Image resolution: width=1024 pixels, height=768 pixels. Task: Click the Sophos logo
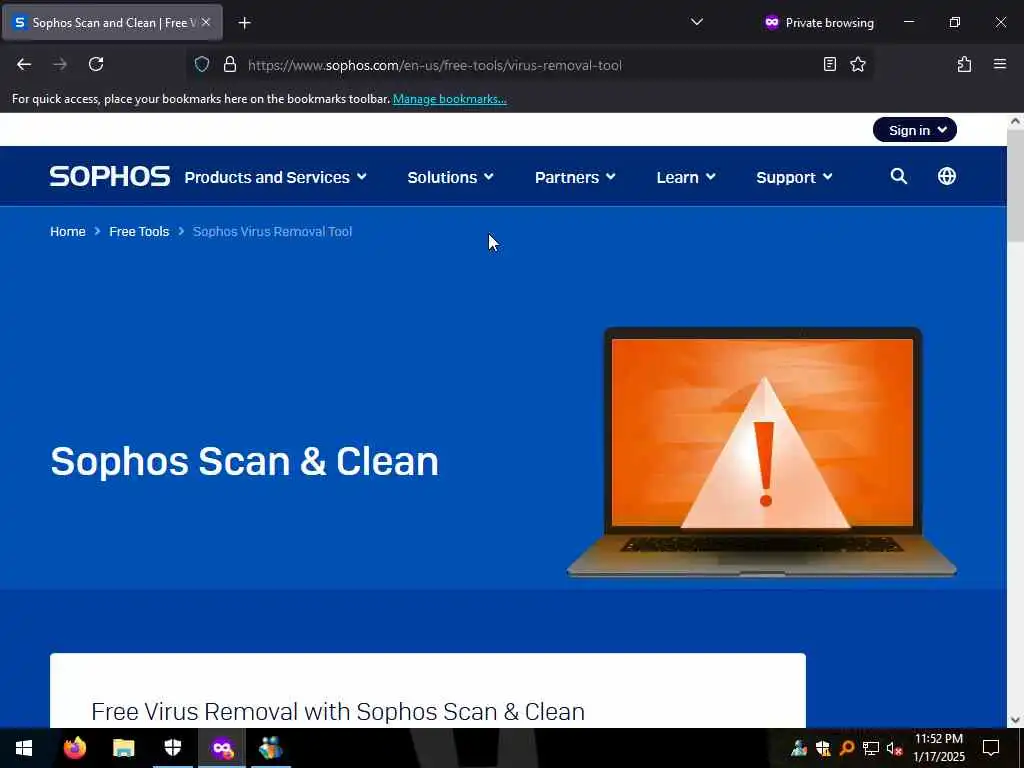[x=110, y=177]
